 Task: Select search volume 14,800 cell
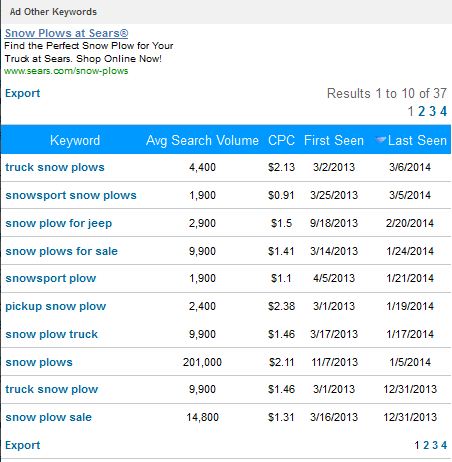click(x=202, y=417)
